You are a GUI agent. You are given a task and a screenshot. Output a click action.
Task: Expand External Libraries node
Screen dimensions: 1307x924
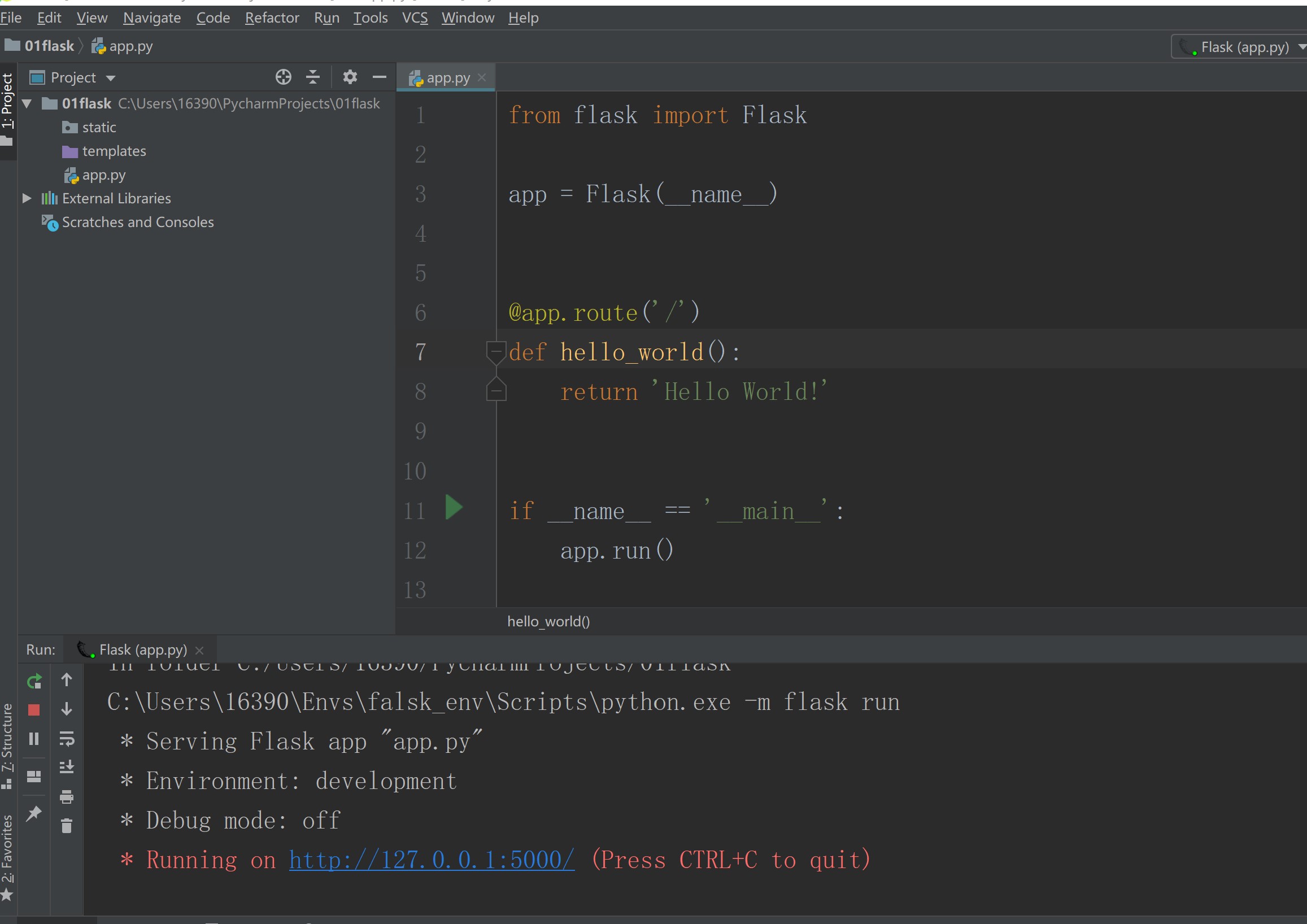click(x=27, y=198)
